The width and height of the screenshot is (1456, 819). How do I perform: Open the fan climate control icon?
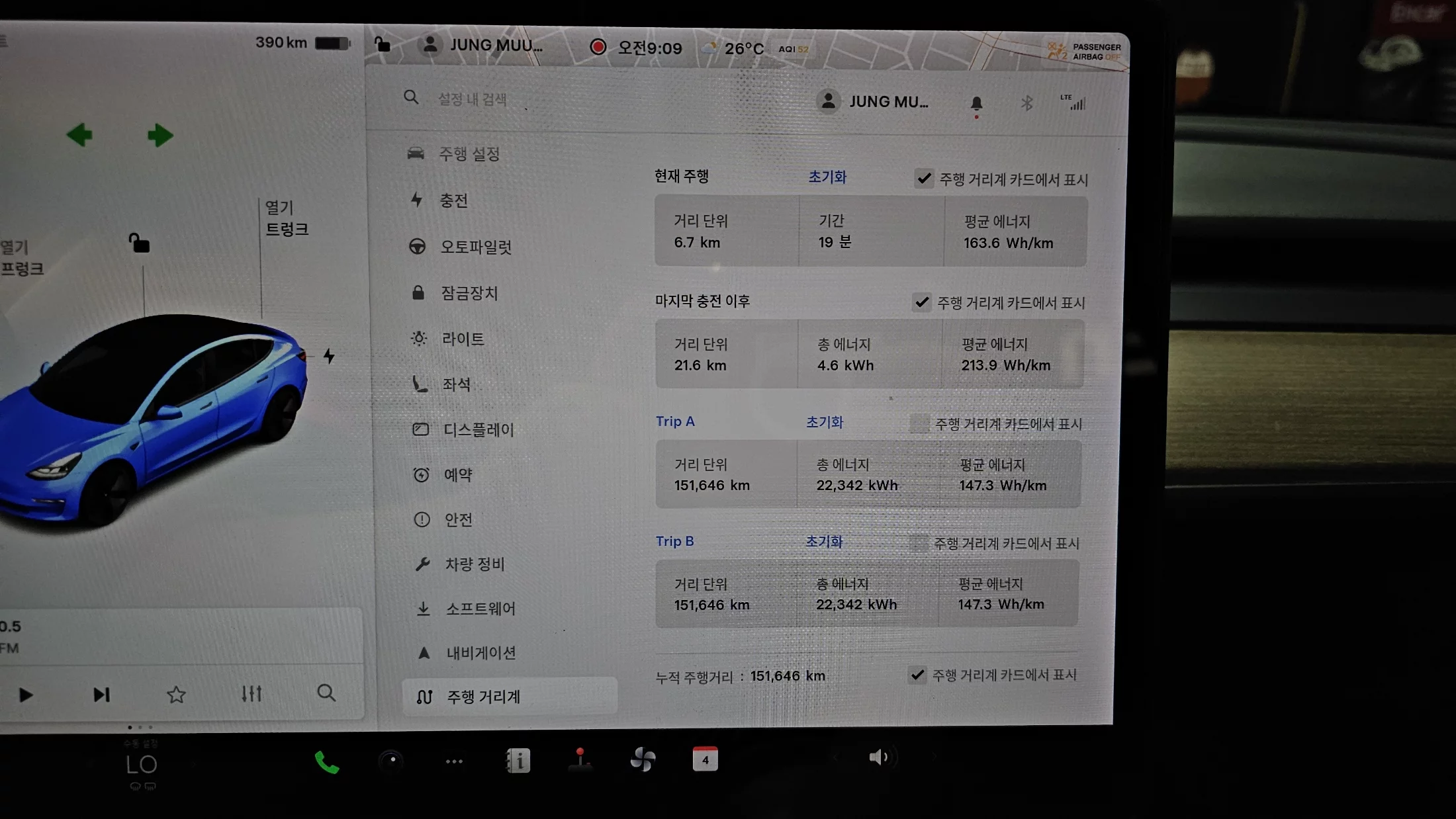pos(643,759)
